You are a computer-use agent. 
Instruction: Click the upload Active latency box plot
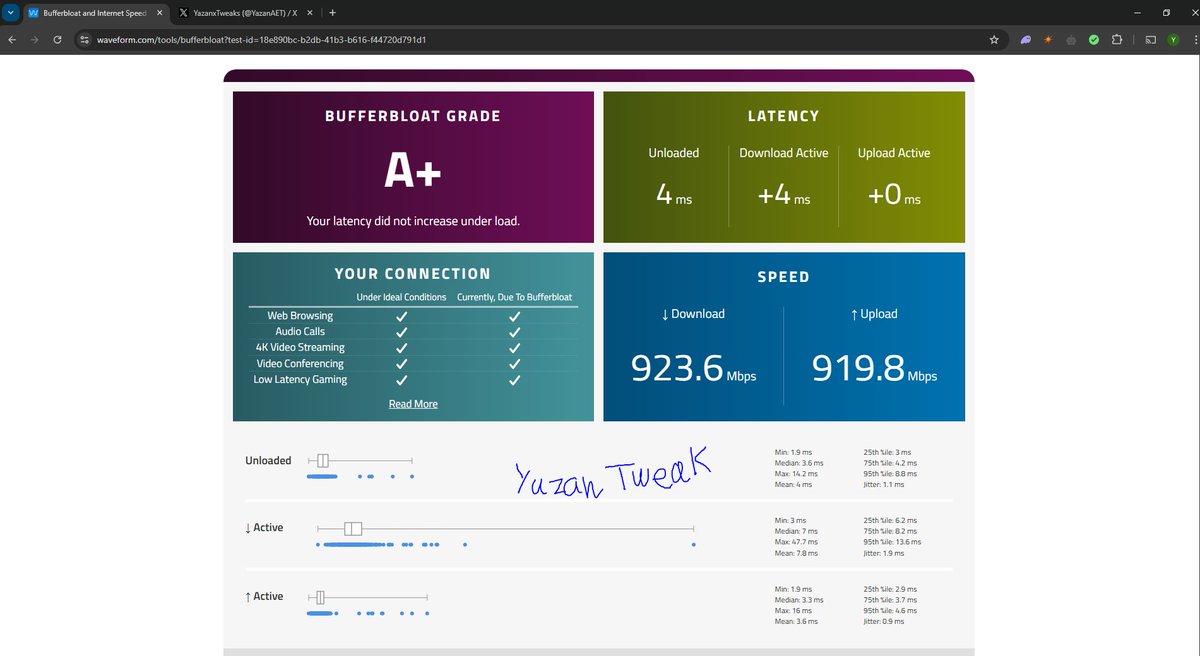click(367, 597)
